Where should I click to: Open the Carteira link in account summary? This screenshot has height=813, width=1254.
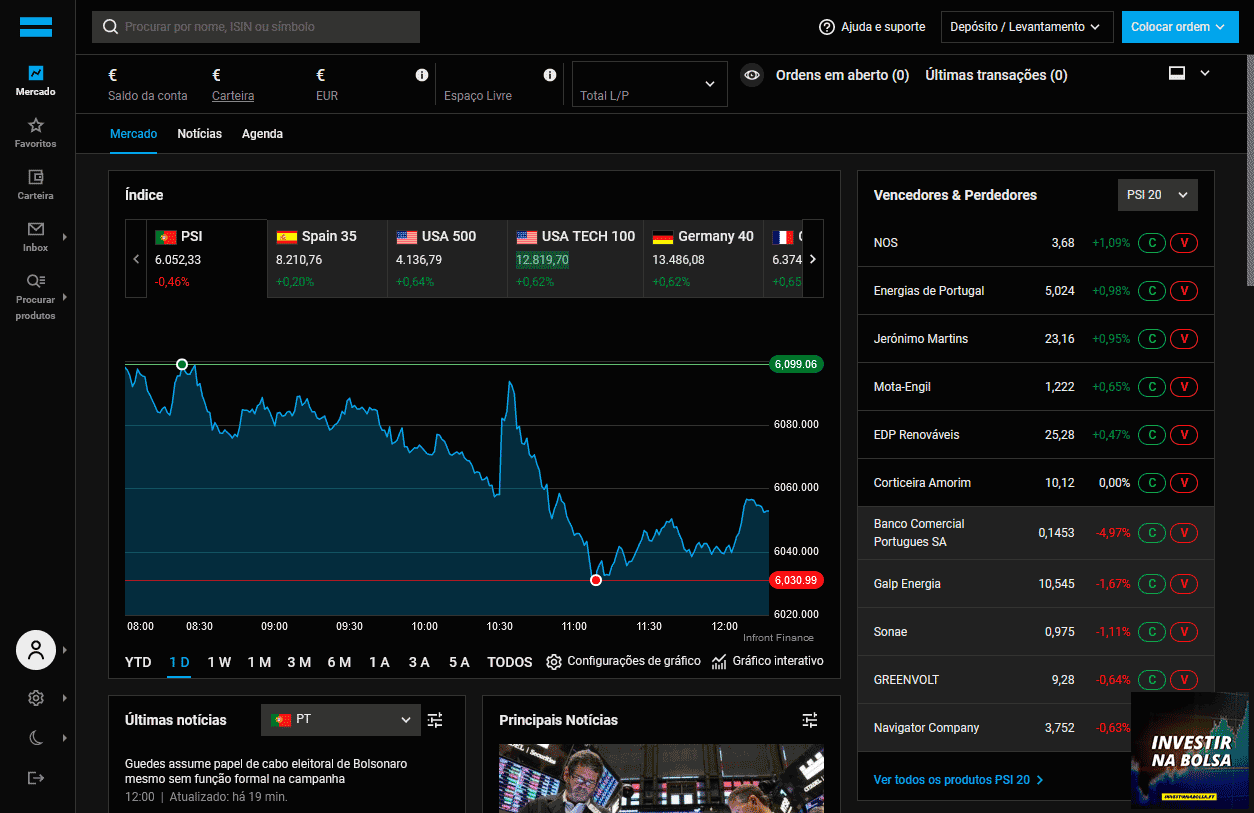[233, 96]
